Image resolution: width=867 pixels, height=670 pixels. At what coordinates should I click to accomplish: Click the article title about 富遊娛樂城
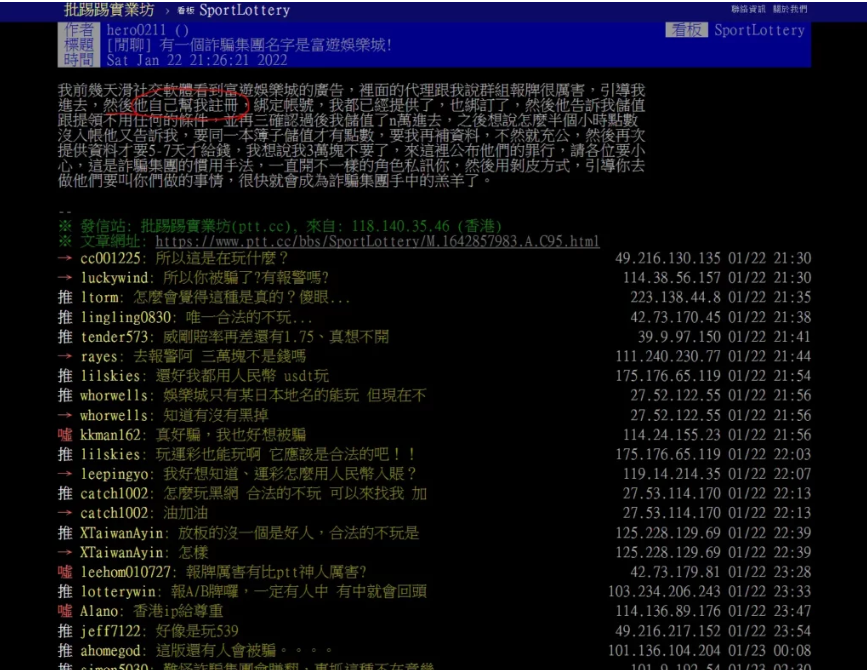(x=248, y=45)
